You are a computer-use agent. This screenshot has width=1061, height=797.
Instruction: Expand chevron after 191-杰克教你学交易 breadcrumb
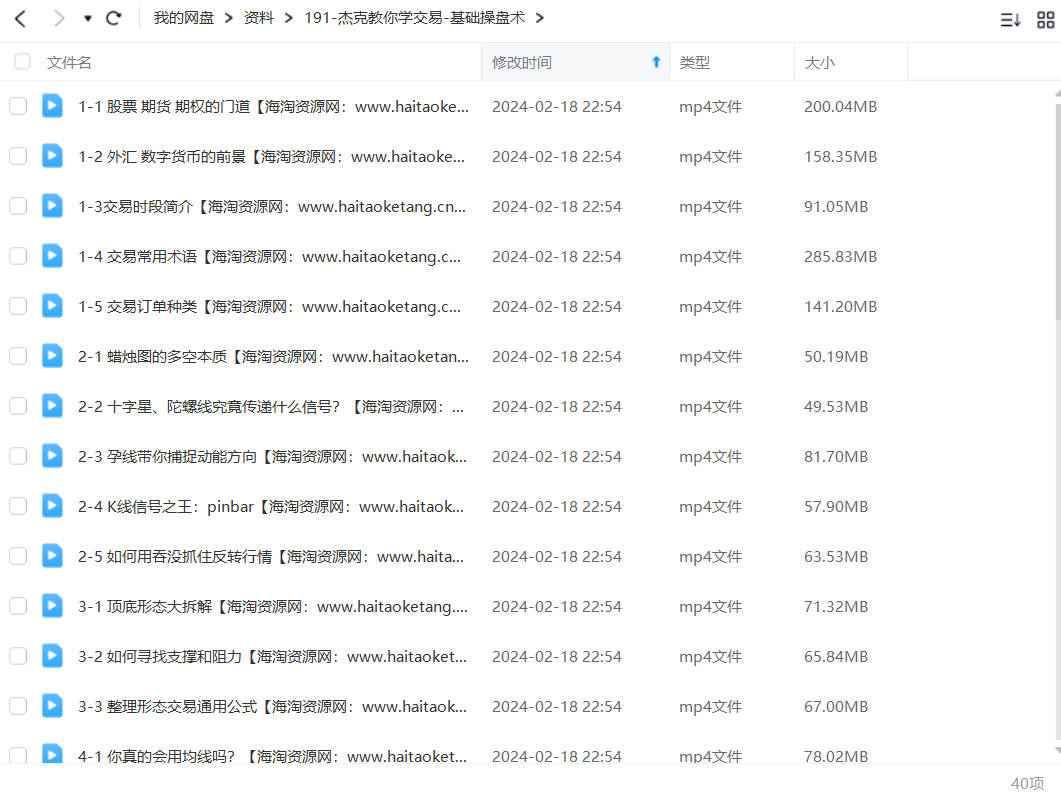(539, 18)
